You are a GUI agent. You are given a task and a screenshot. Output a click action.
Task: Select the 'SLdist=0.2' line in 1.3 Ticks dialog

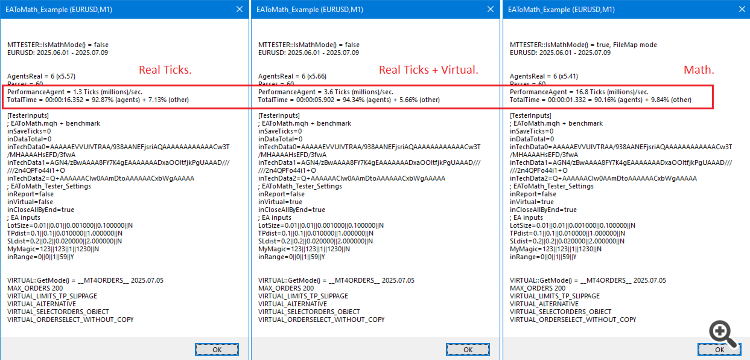(x=65, y=241)
